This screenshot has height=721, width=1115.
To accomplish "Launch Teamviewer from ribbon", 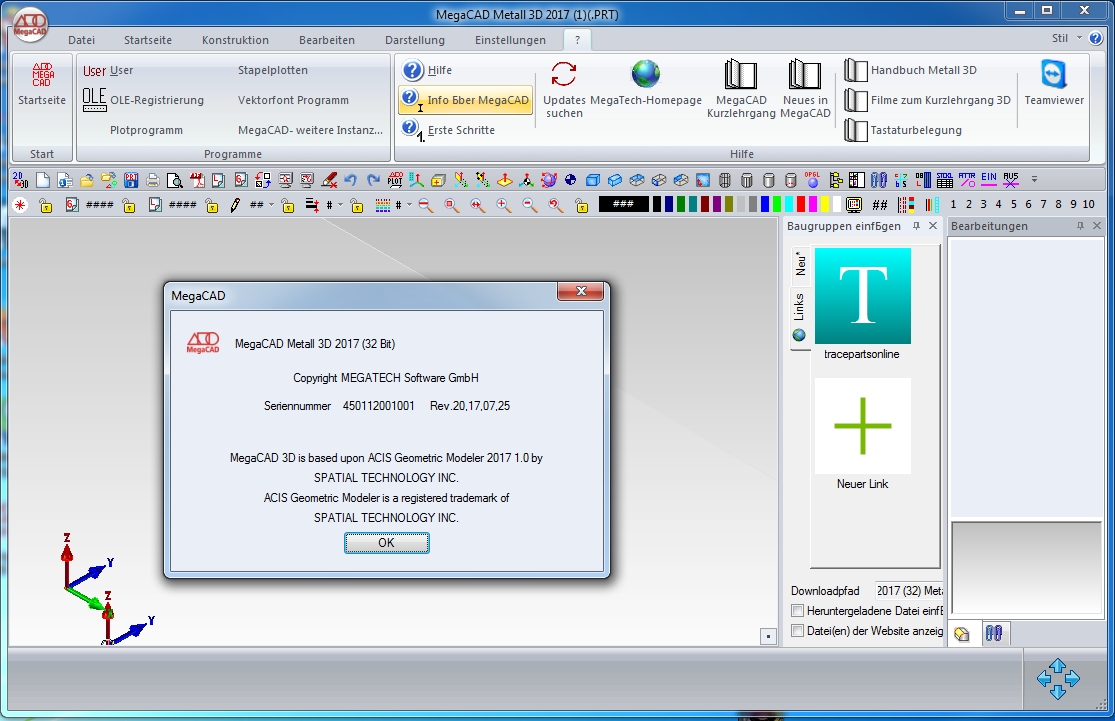I will [x=1054, y=82].
